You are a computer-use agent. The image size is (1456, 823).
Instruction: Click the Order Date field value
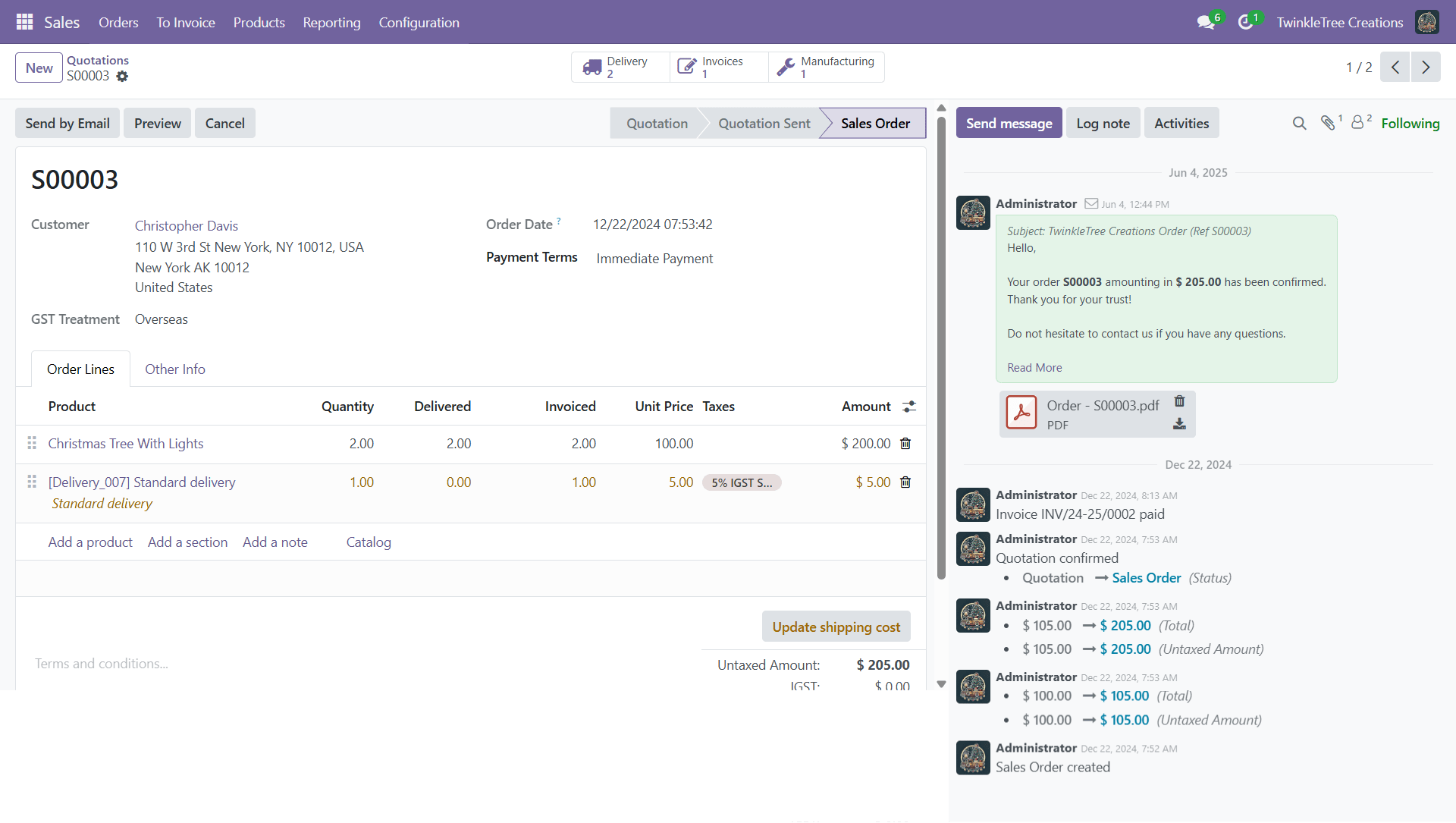tap(652, 225)
